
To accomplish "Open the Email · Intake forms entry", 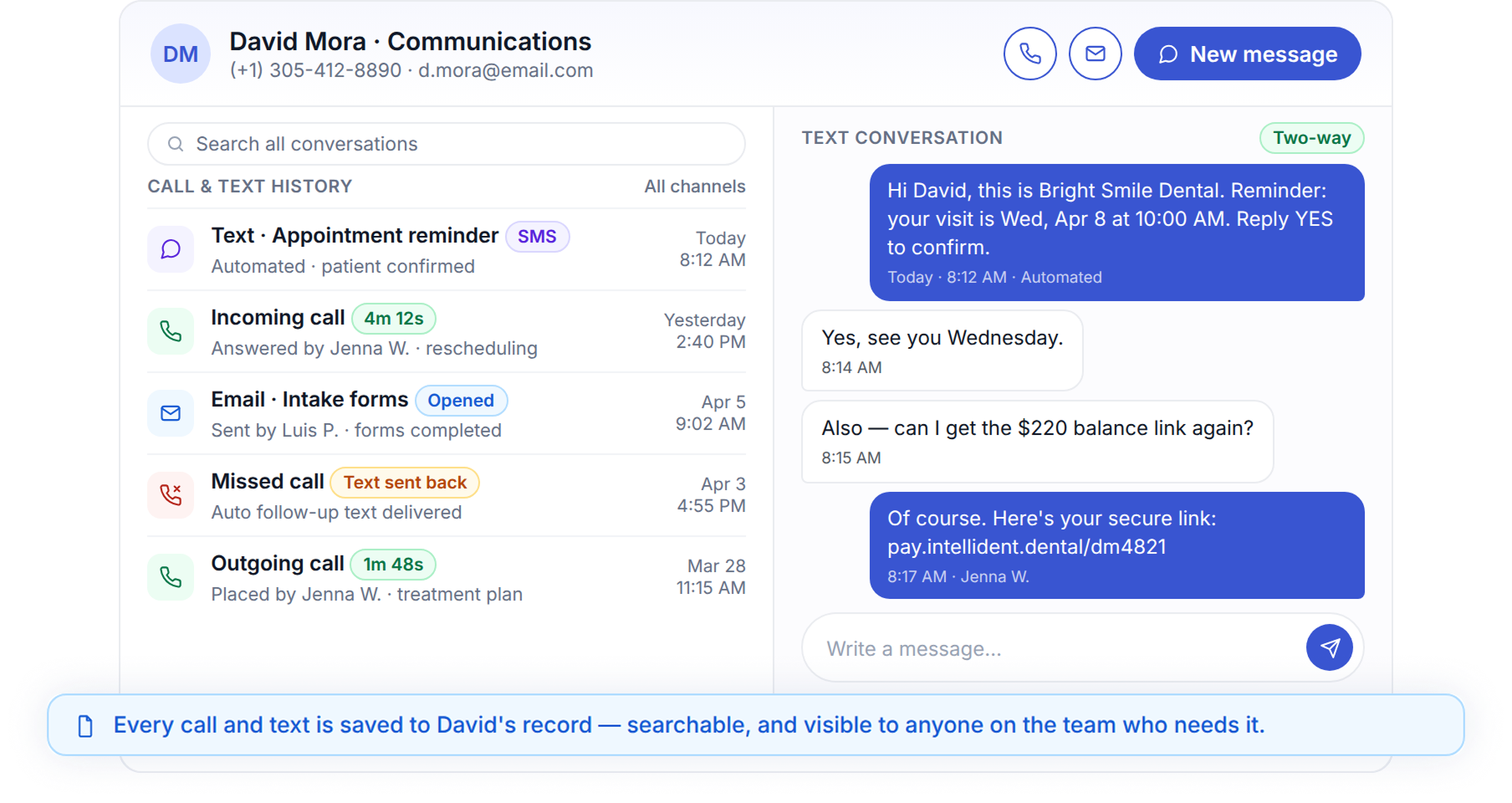I will [x=309, y=400].
